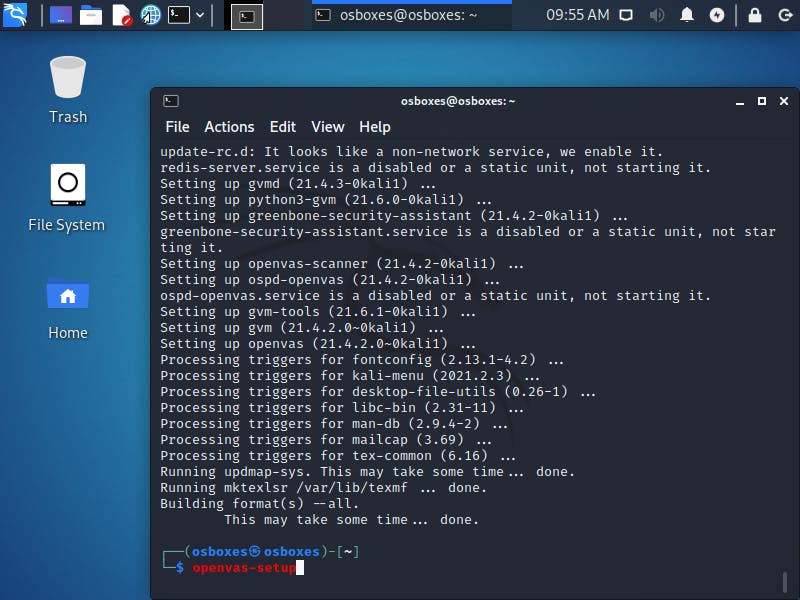Viewport: 800px width, 600px height.
Task: Launch the web browser globe icon
Action: (x=151, y=15)
